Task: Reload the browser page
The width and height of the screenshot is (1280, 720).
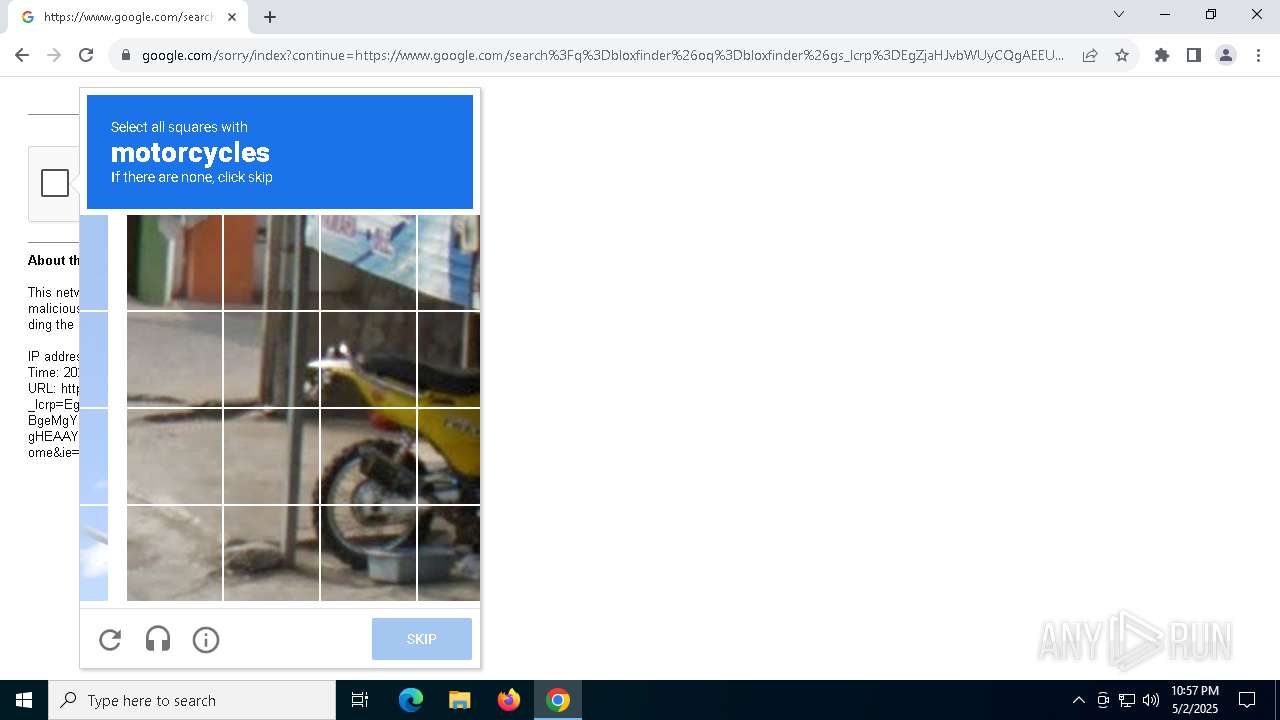Action: coord(86,55)
